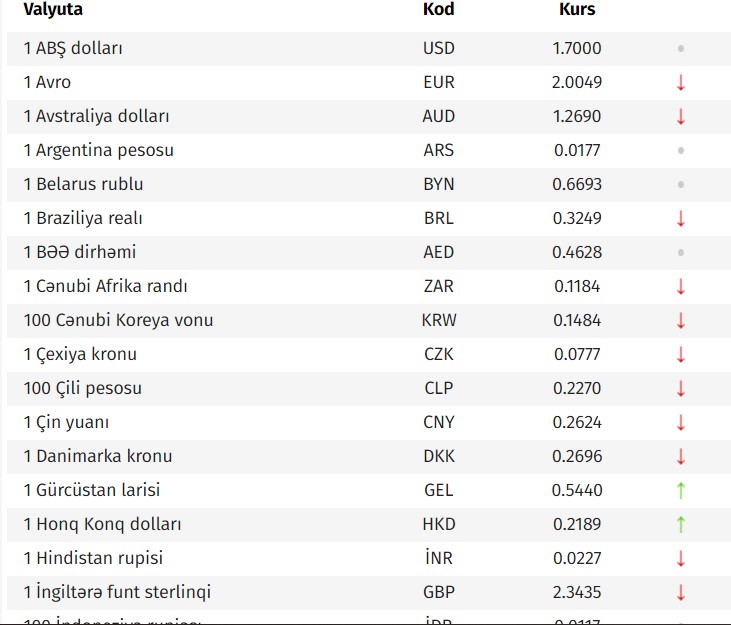Click '1 Gürcüstan larisi' row label
The image size is (731, 625).
click(92, 490)
